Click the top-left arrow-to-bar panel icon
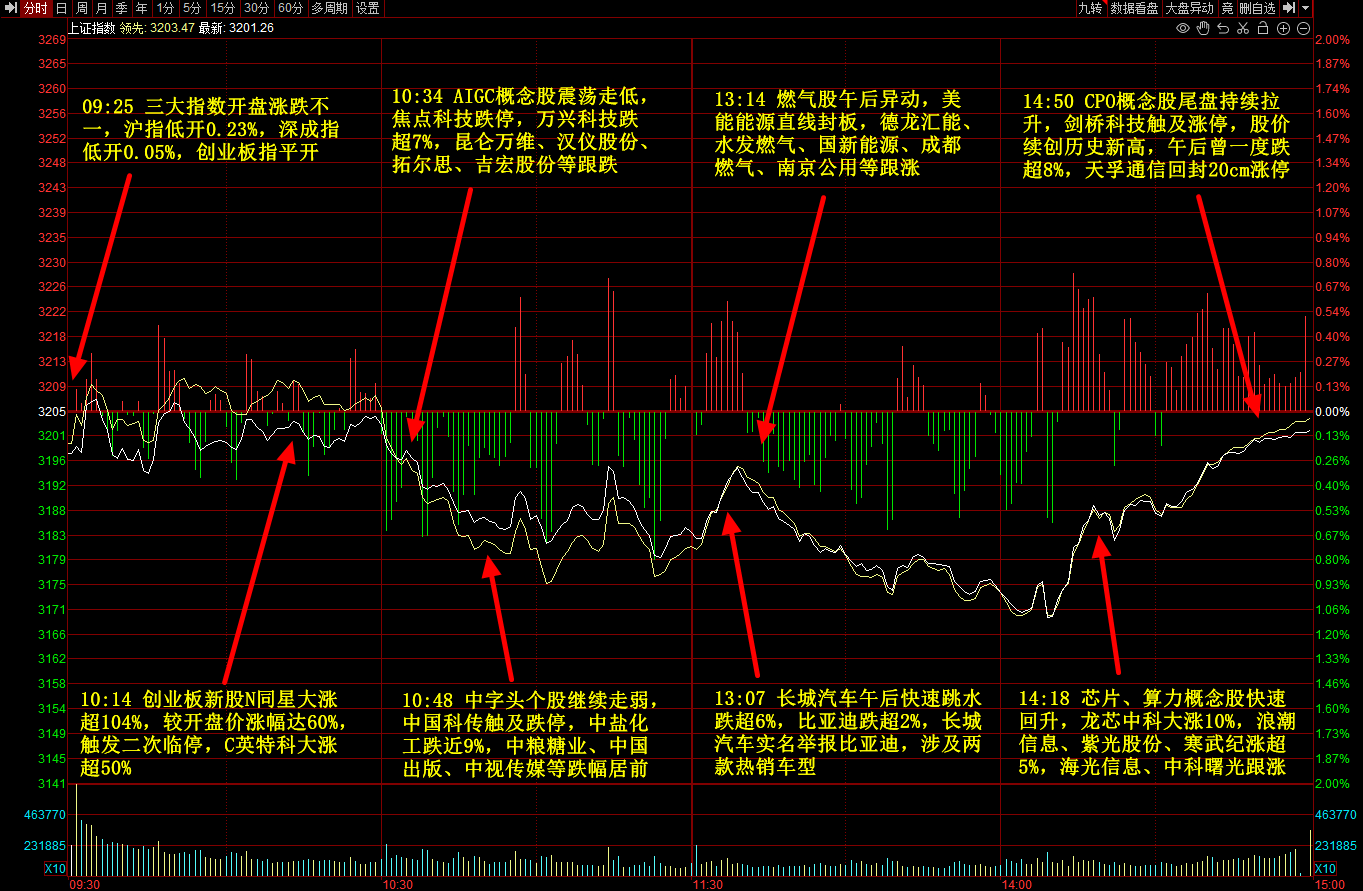1363x891 pixels. [x=11, y=8]
